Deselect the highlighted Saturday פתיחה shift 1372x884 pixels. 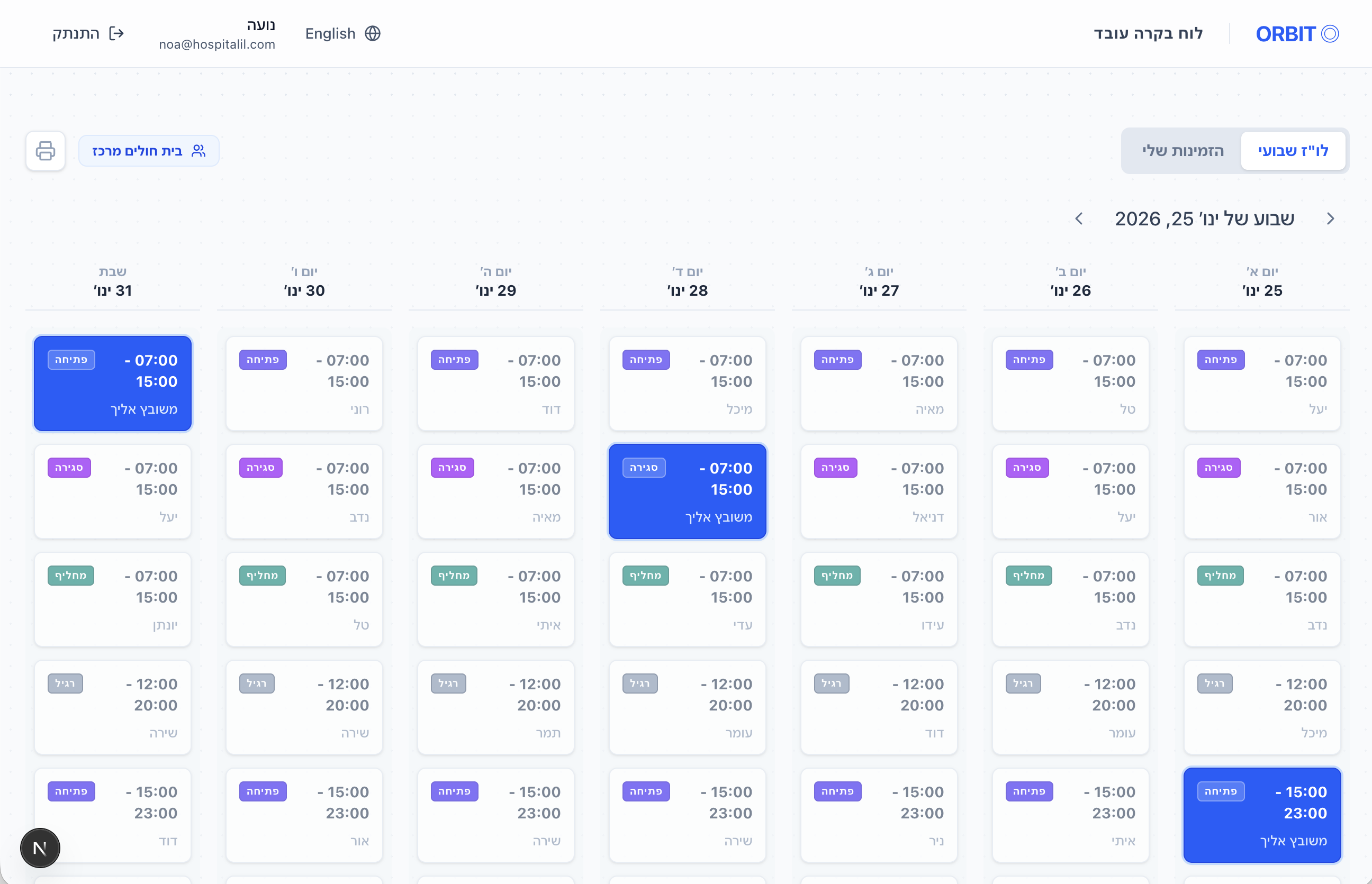[113, 384]
